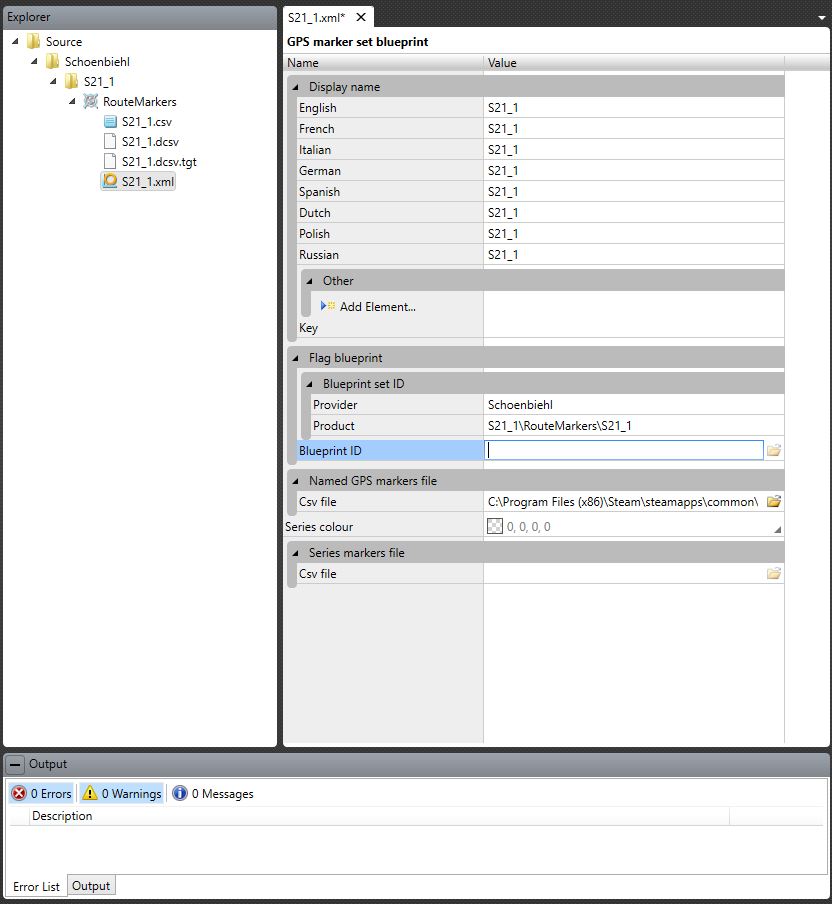This screenshot has height=904, width=832.
Task: Select S21_1.dcsv.tgt in Explorer
Action: tap(159, 161)
